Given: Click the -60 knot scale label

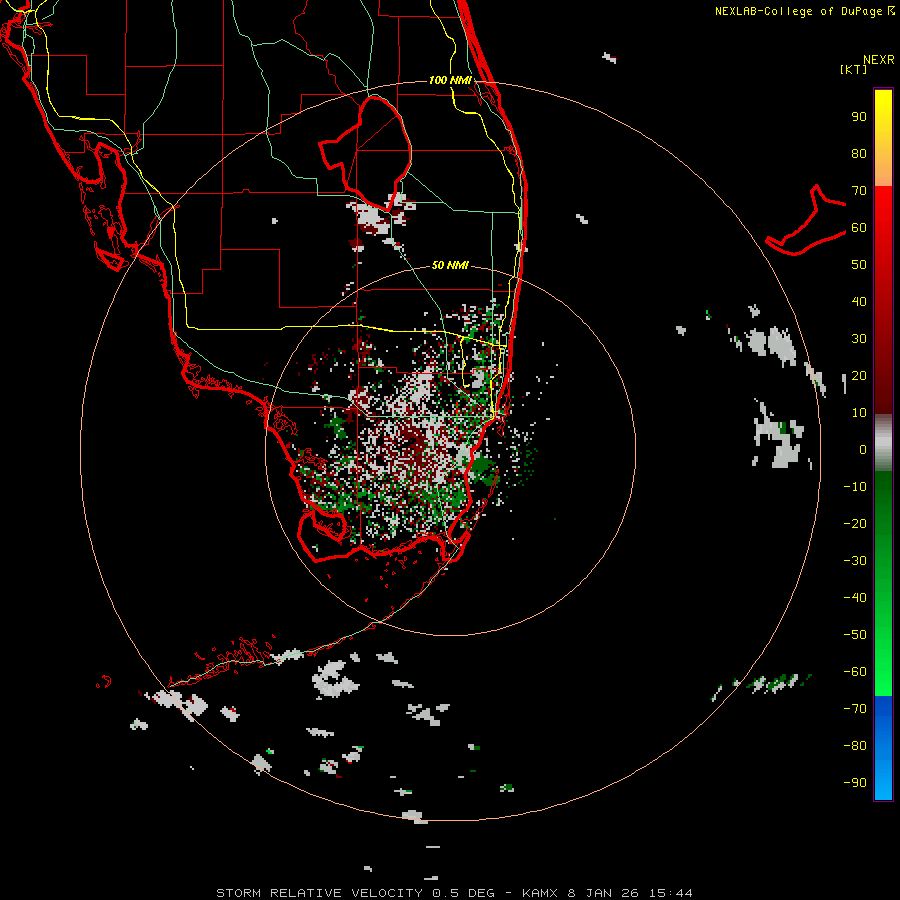Looking at the screenshot, I should (855, 672).
